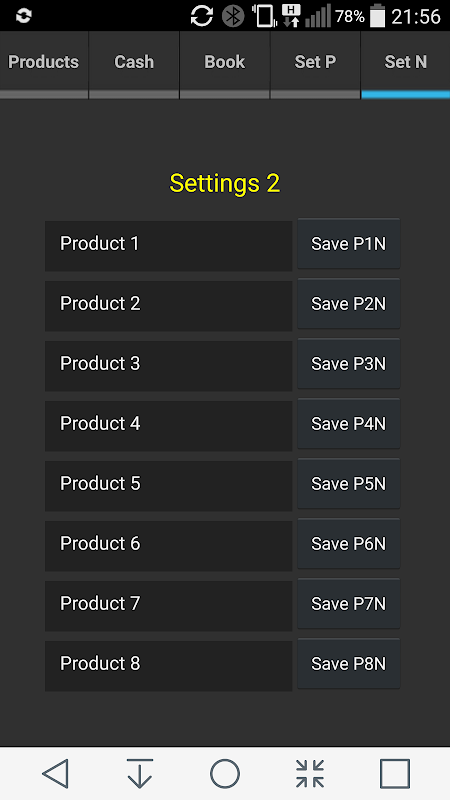
Task: Hit the Save P8N button
Action: (x=348, y=663)
